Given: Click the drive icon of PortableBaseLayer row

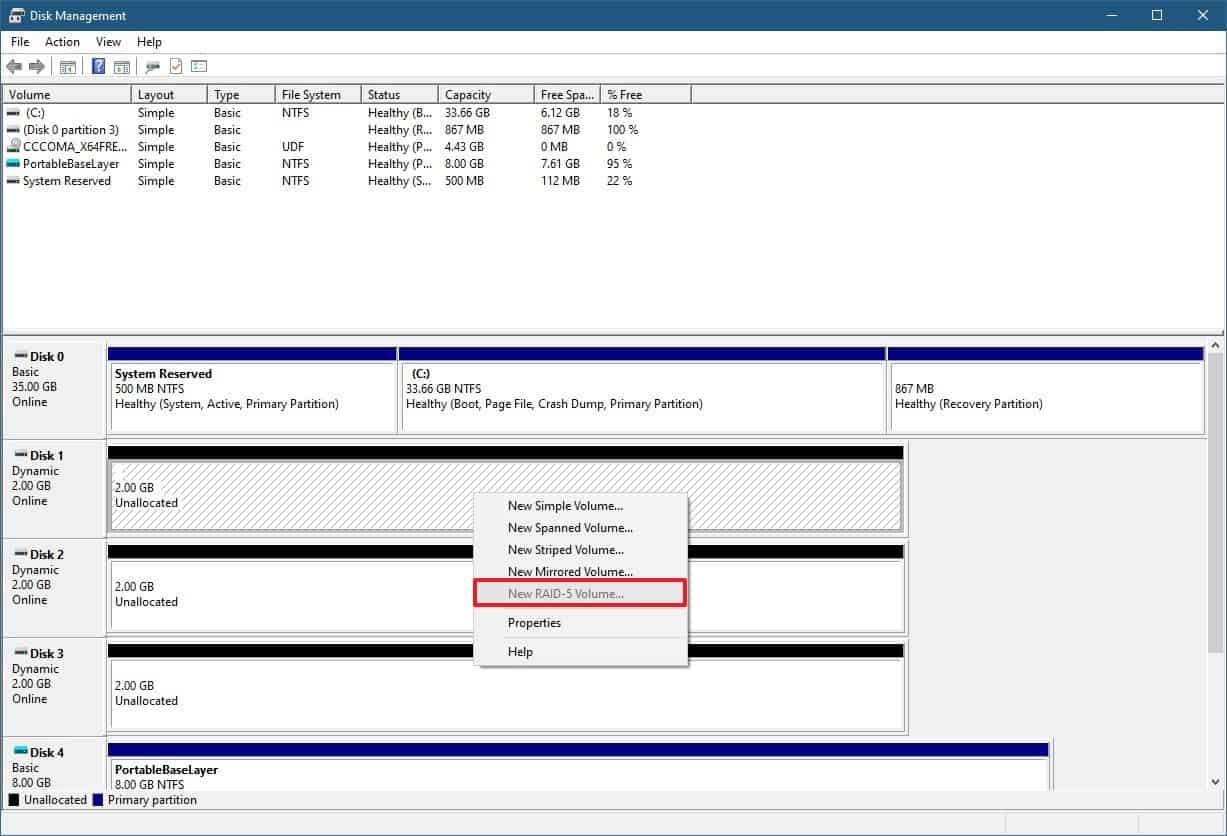Looking at the screenshot, I should click(x=13, y=164).
